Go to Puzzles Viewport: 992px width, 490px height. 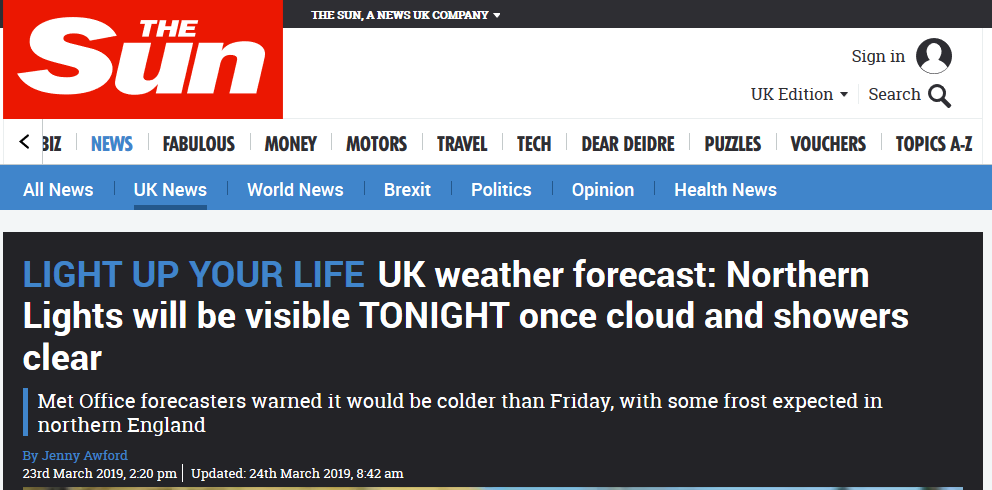pyautogui.click(x=732, y=144)
